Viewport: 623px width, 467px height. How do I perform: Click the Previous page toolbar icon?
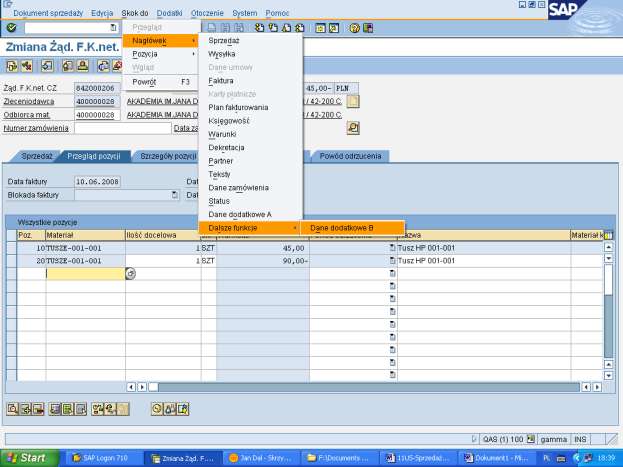point(273,28)
